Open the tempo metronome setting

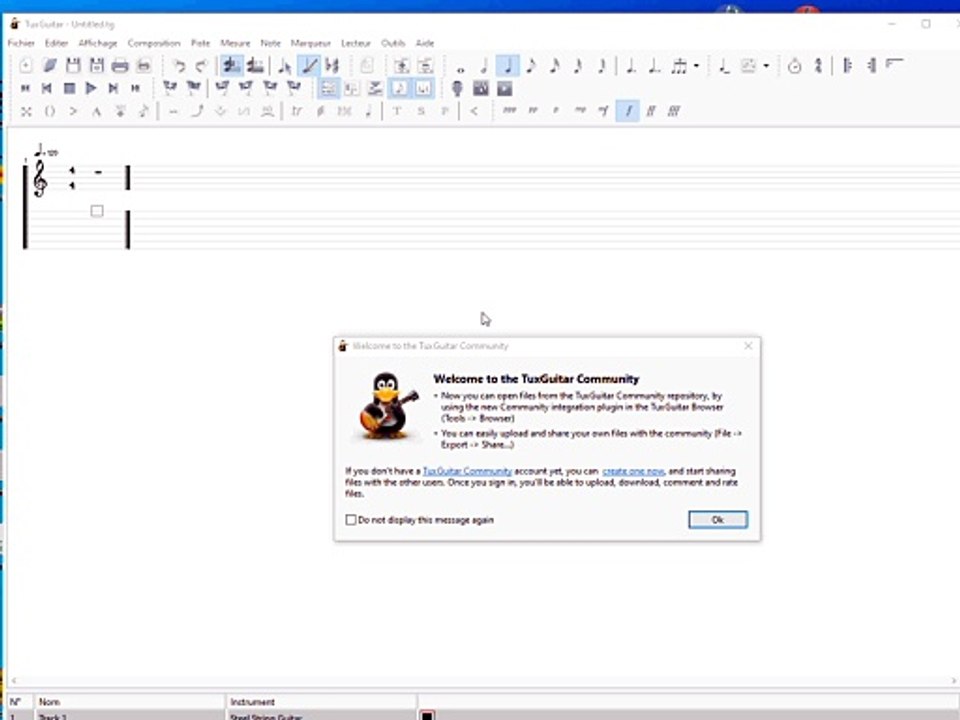coord(795,66)
